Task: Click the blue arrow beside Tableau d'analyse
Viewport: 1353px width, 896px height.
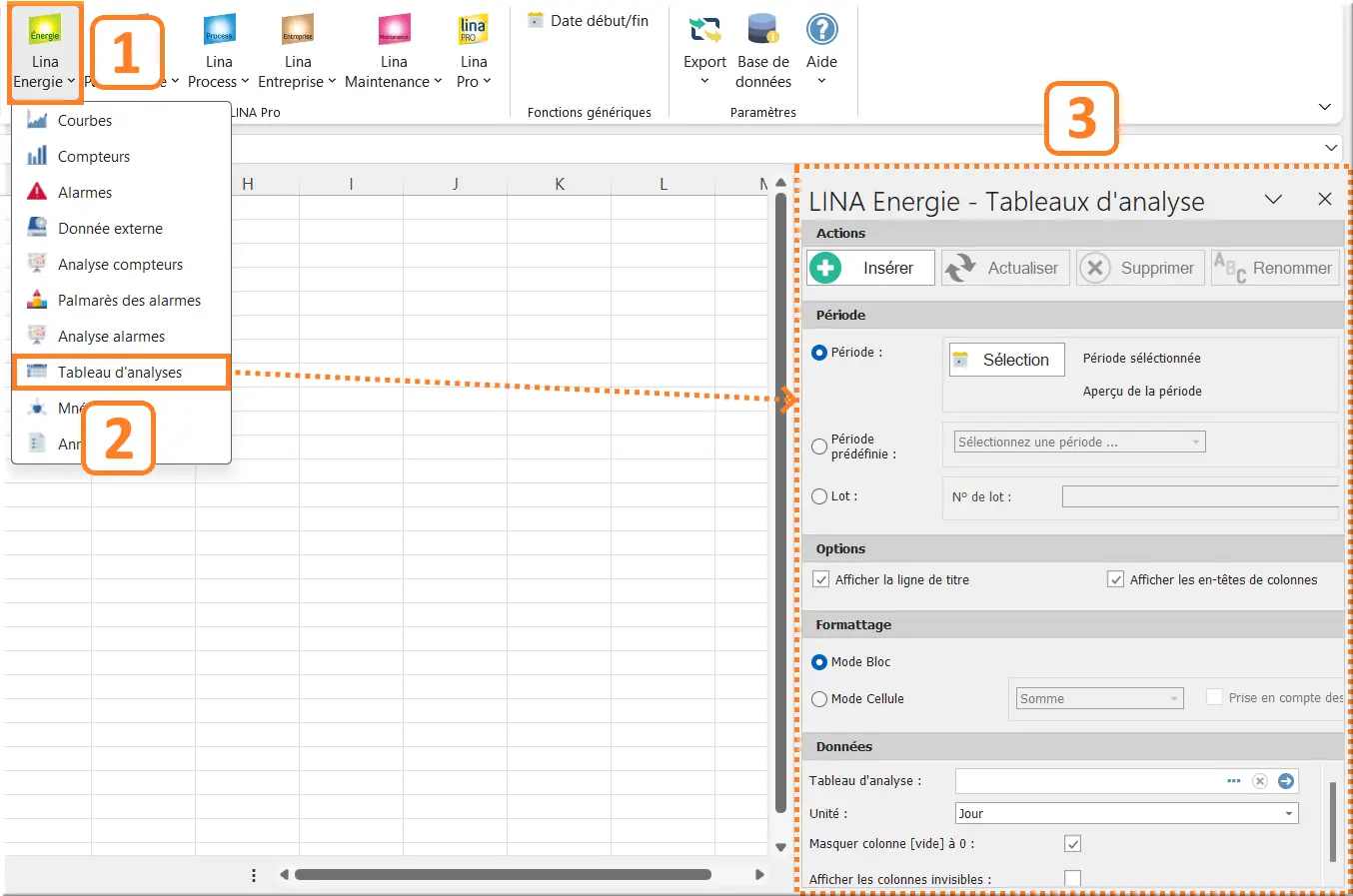Action: [x=1286, y=781]
